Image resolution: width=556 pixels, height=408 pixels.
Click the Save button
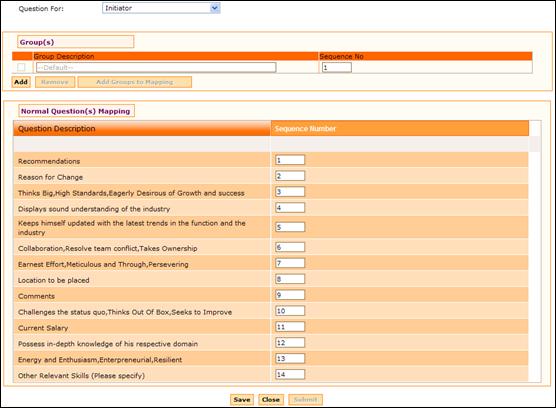pos(242,399)
